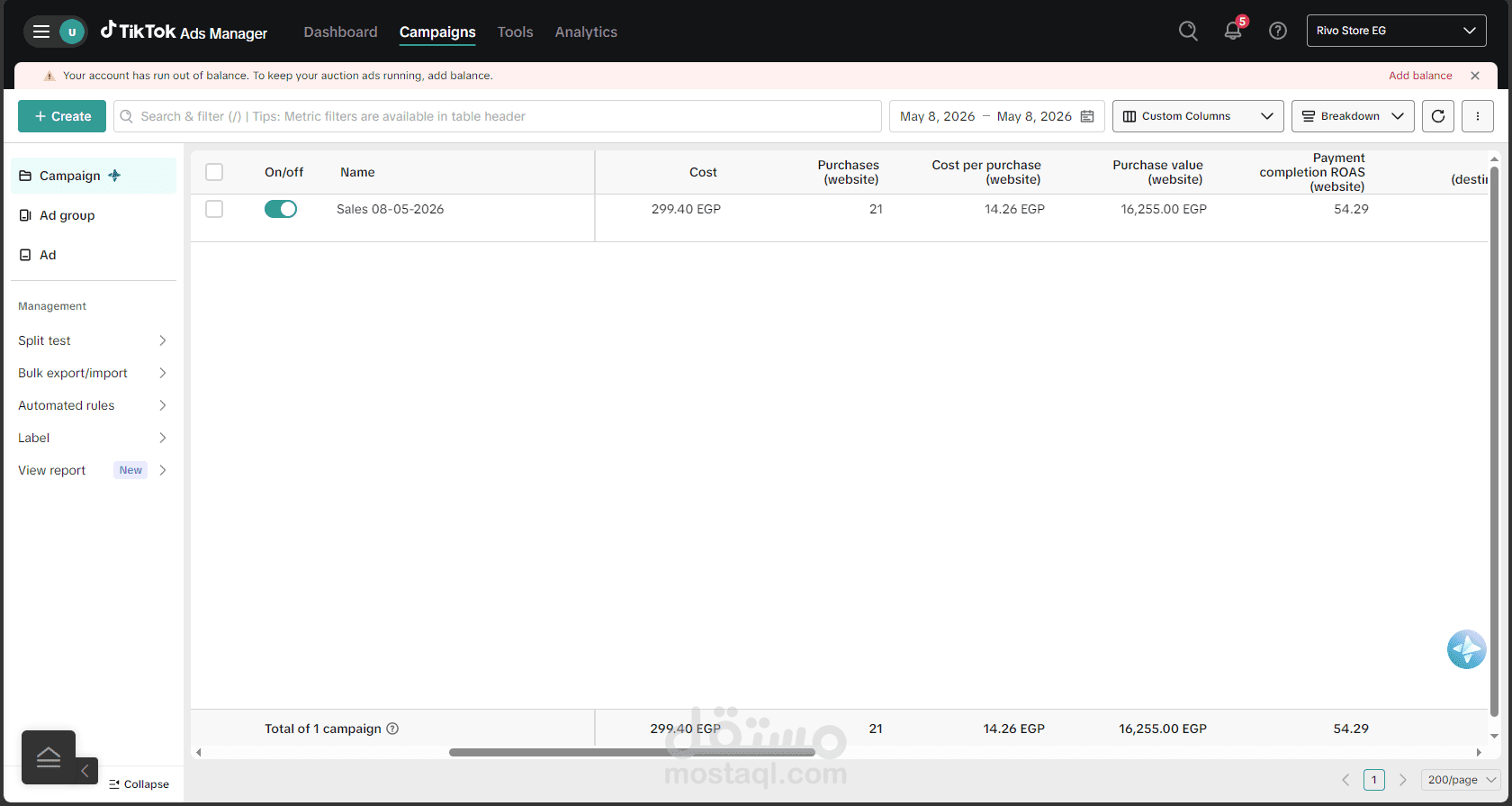Open the Breakdown dropdown
The image size is (1512, 806).
1353,116
